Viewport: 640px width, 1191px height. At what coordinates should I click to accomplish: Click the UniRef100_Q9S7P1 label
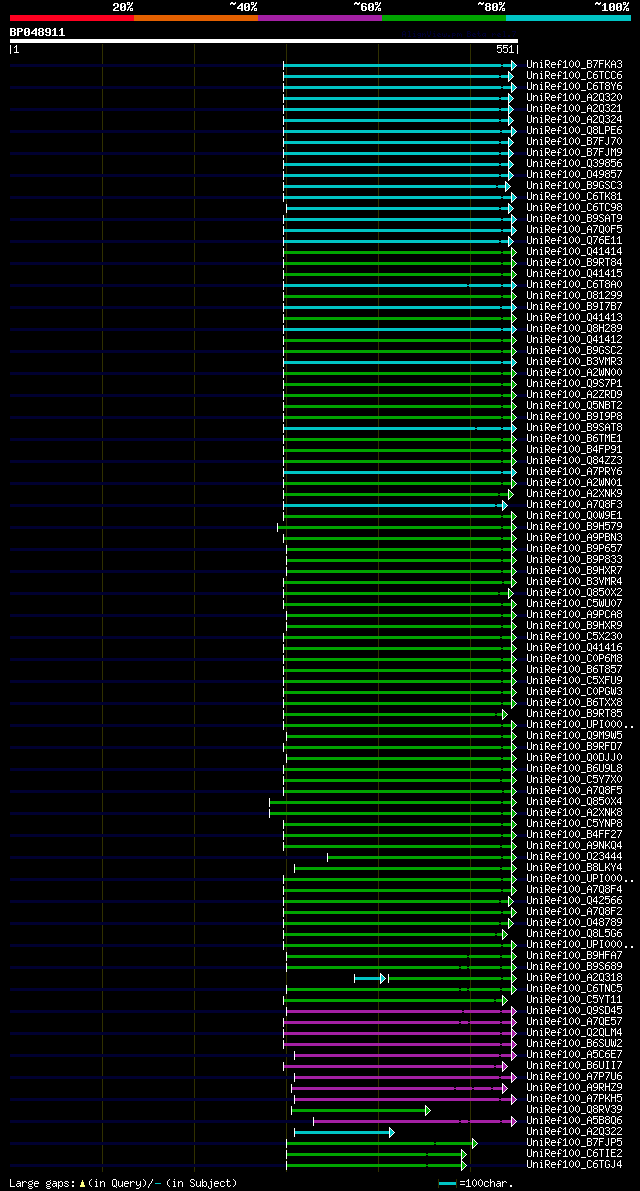[574, 384]
